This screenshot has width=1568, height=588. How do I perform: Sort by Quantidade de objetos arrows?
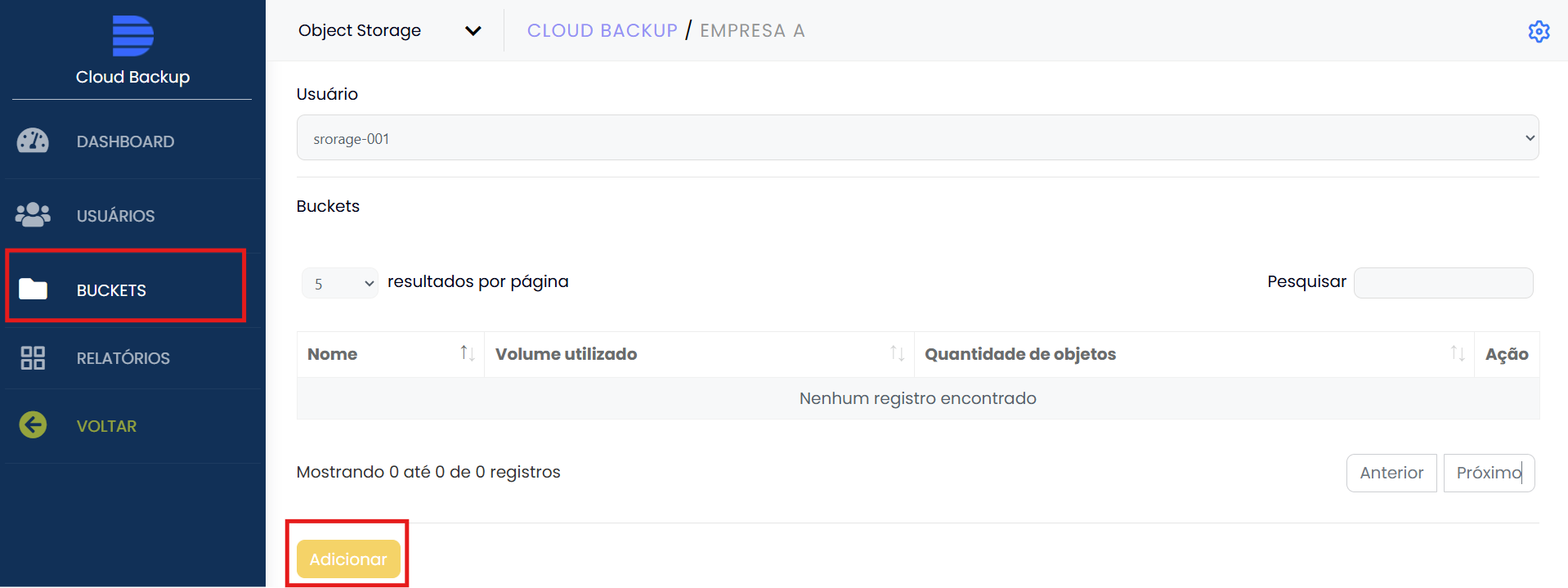pos(1458,353)
